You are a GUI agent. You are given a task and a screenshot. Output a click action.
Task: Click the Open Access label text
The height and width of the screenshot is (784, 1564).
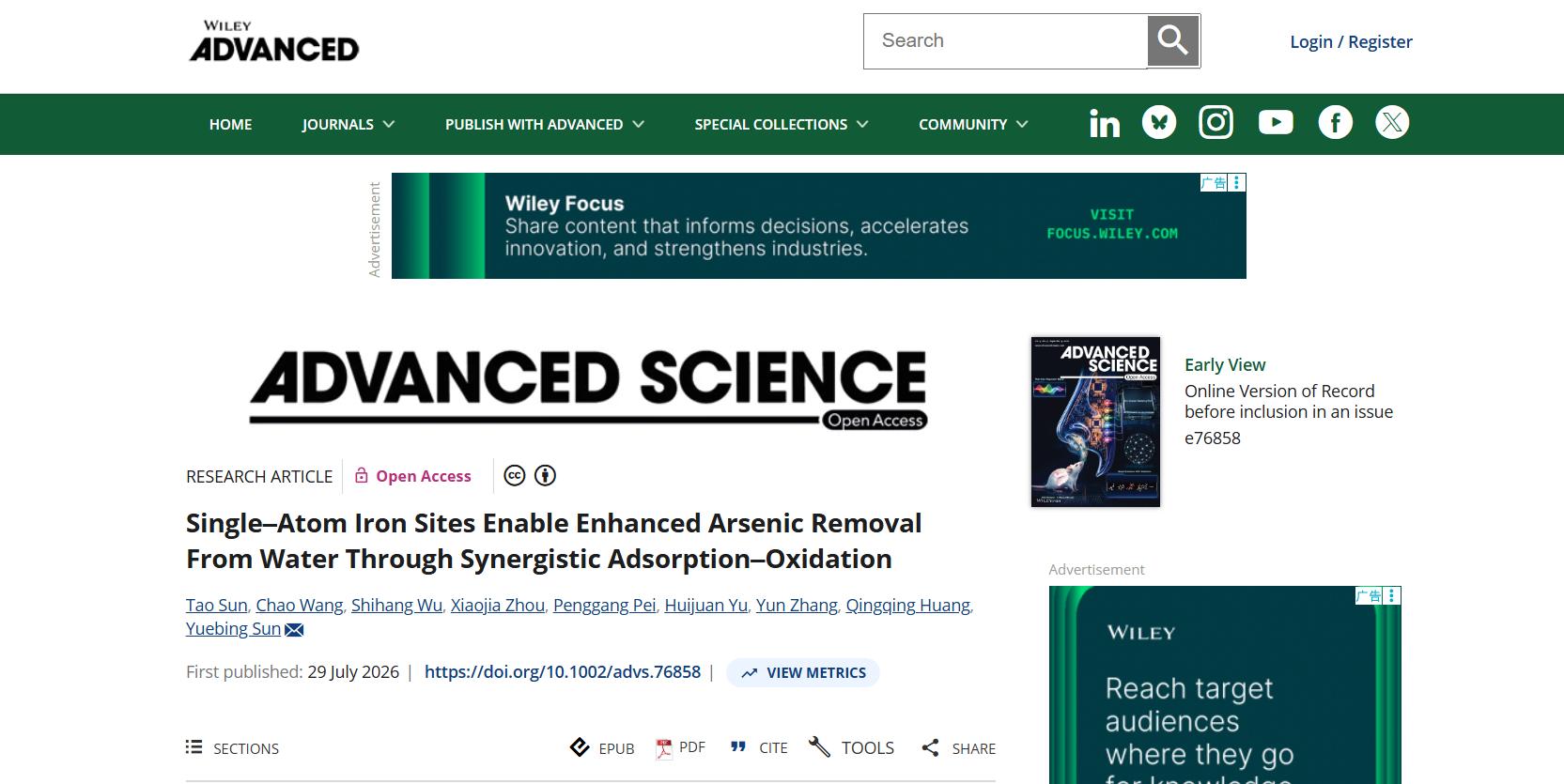(424, 476)
